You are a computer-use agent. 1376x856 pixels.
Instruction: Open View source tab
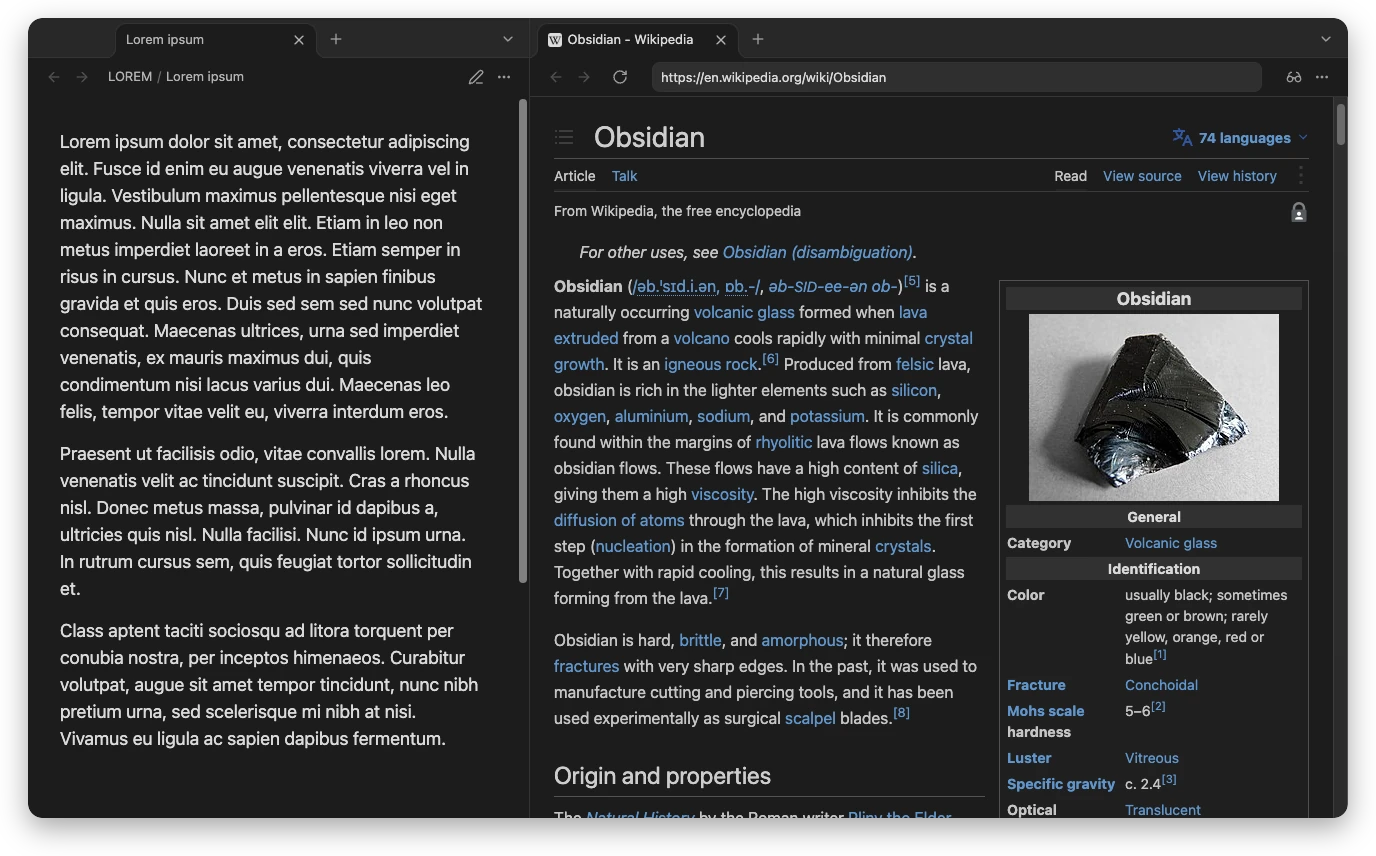click(x=1142, y=176)
